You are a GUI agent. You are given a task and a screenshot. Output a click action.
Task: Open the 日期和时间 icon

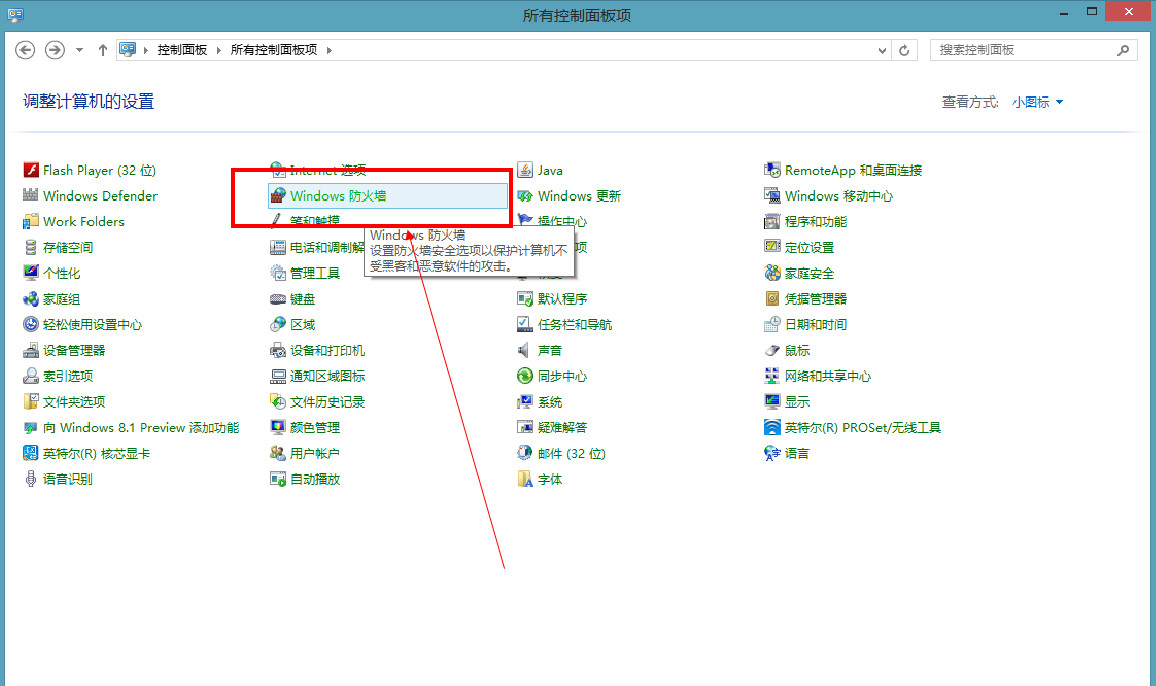[x=772, y=324]
